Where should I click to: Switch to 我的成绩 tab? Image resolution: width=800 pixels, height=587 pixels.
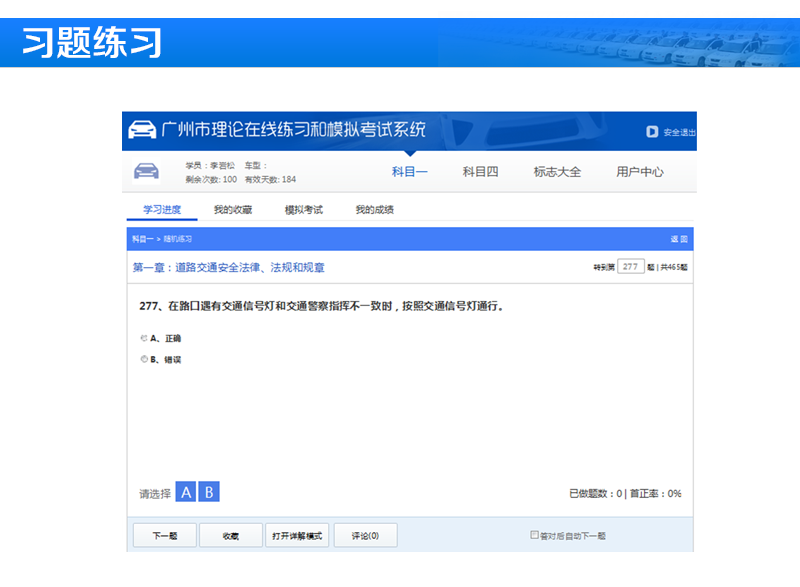[374, 210]
